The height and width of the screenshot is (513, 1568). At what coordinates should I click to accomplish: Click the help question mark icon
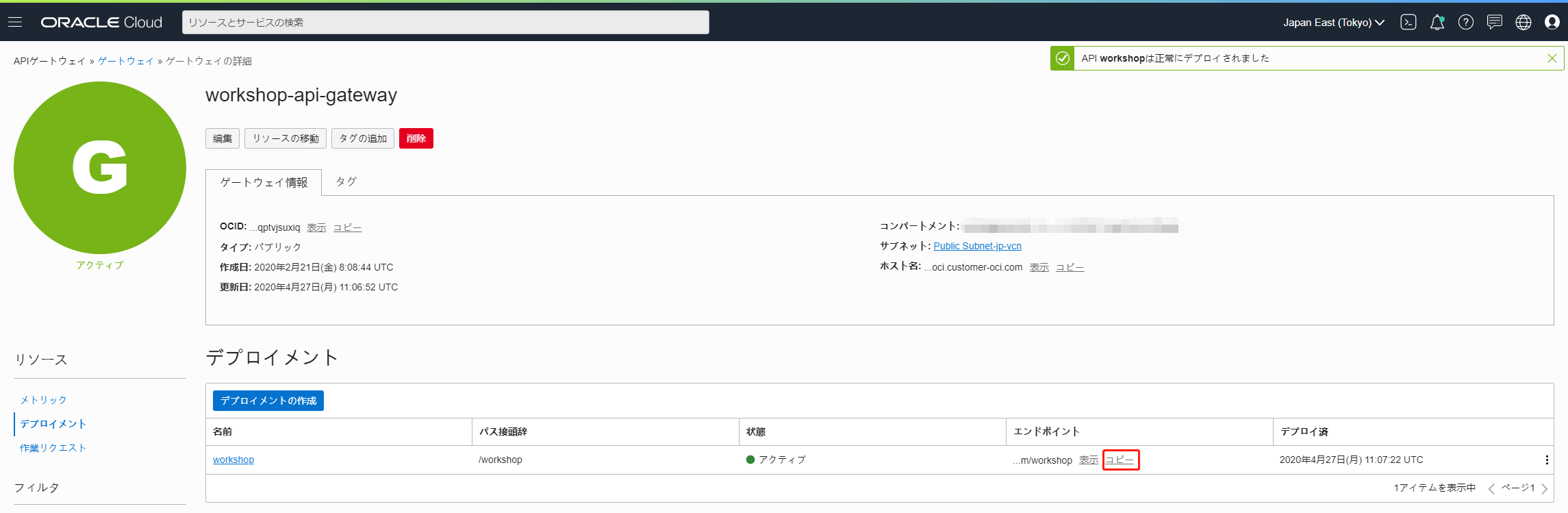point(1465,23)
